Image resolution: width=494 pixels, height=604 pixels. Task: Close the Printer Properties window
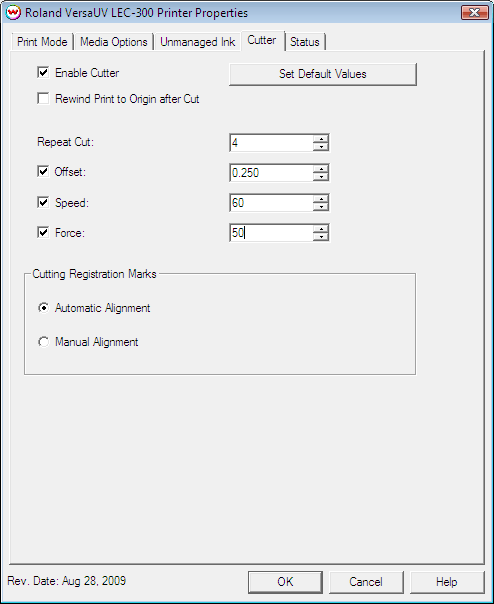pyautogui.click(x=474, y=13)
